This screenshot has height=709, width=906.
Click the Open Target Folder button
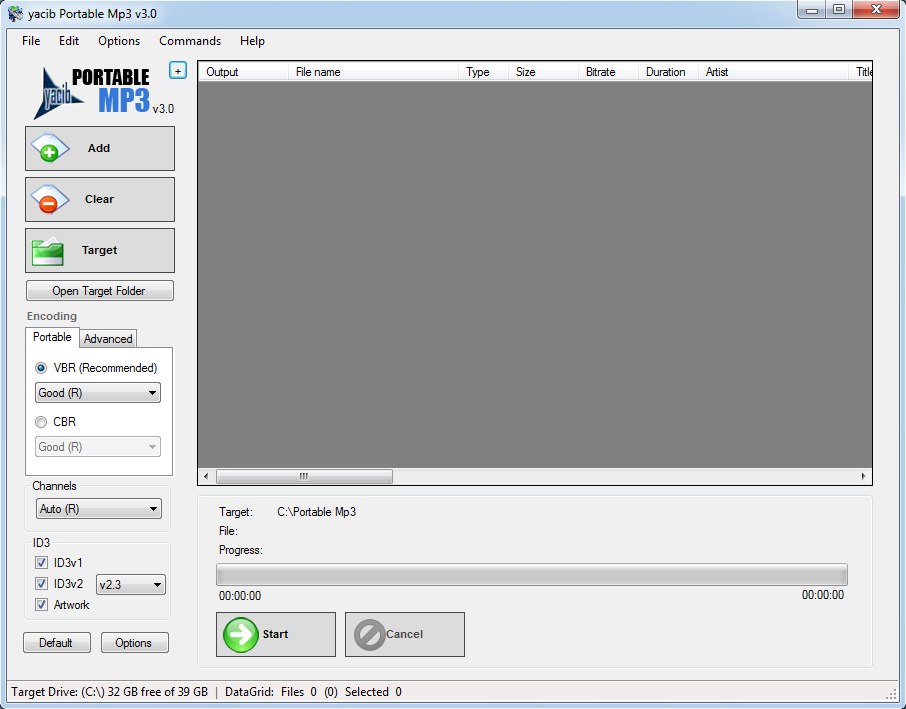[99, 291]
